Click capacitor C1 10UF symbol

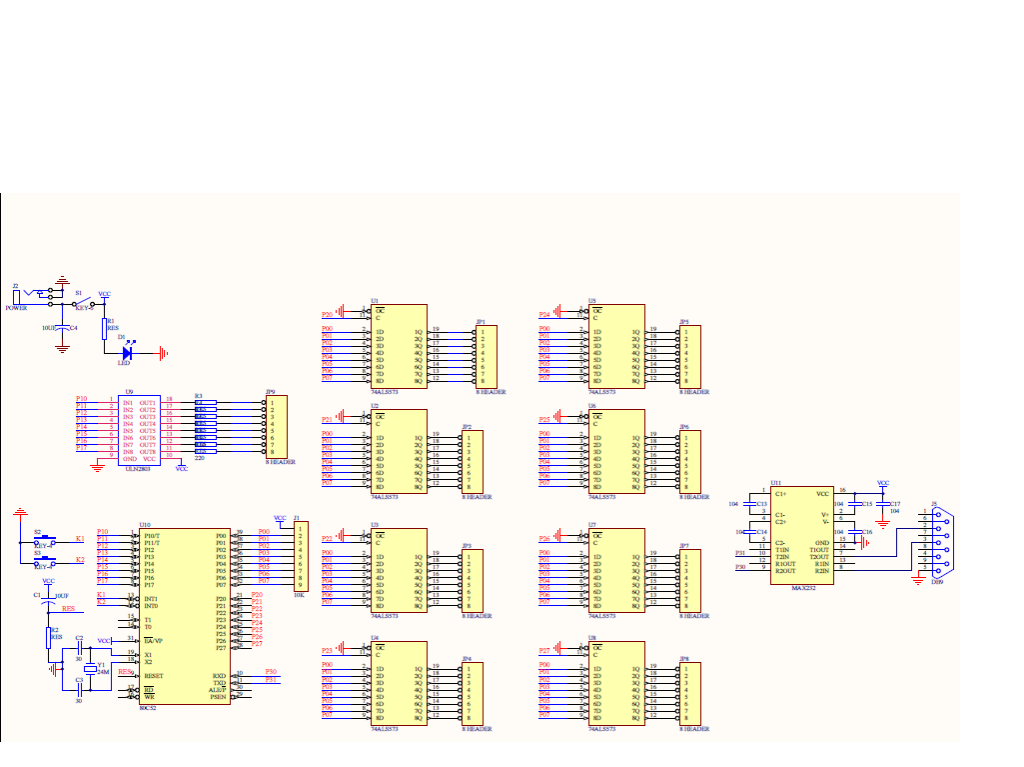[48, 598]
